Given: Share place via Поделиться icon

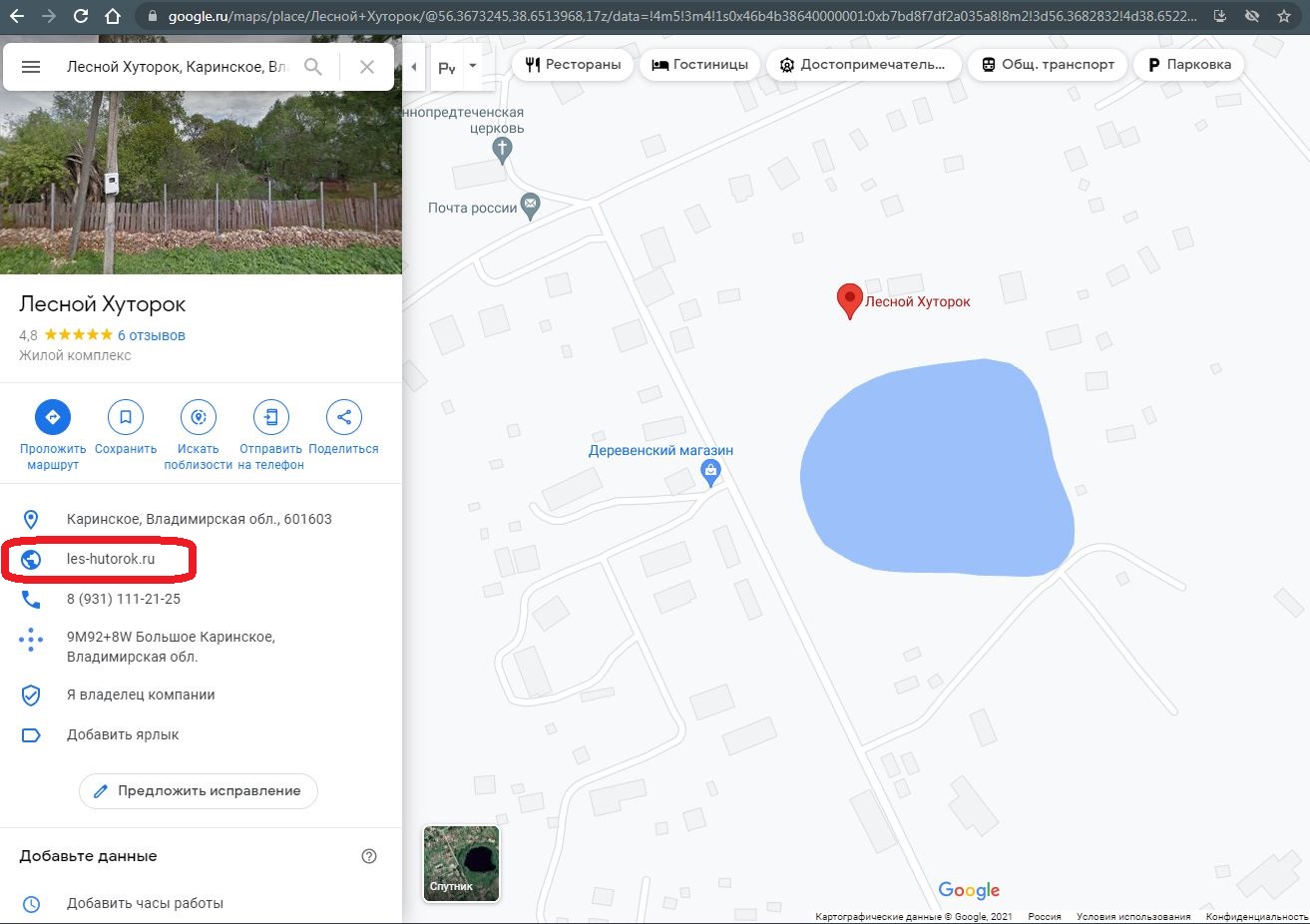Looking at the screenshot, I should click(344, 417).
